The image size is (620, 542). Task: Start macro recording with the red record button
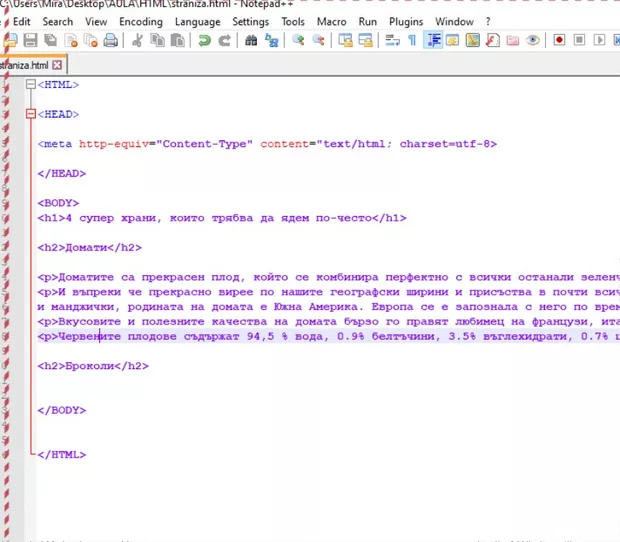point(559,41)
